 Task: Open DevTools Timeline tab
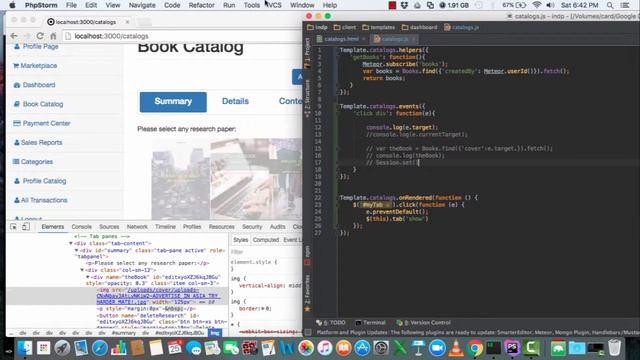pyautogui.click(x=165, y=227)
